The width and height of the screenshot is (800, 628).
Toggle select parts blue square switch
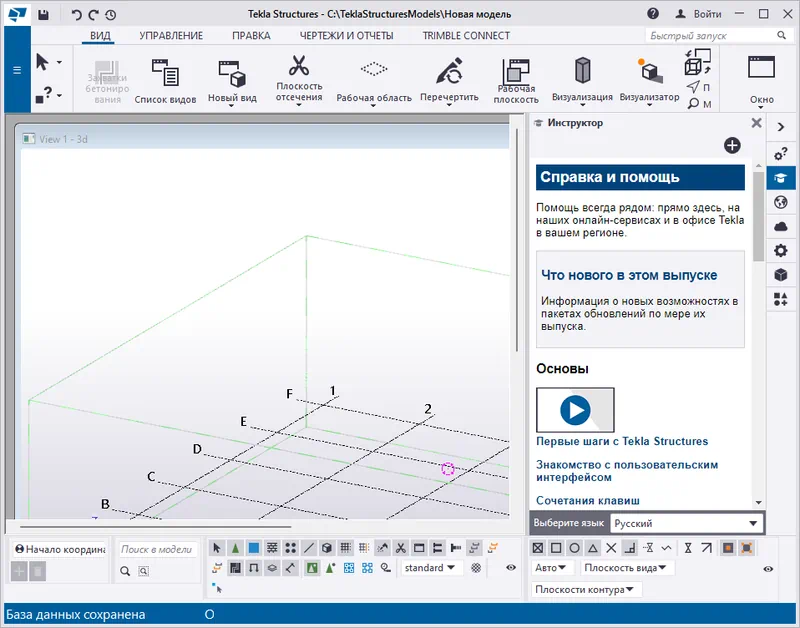254,548
